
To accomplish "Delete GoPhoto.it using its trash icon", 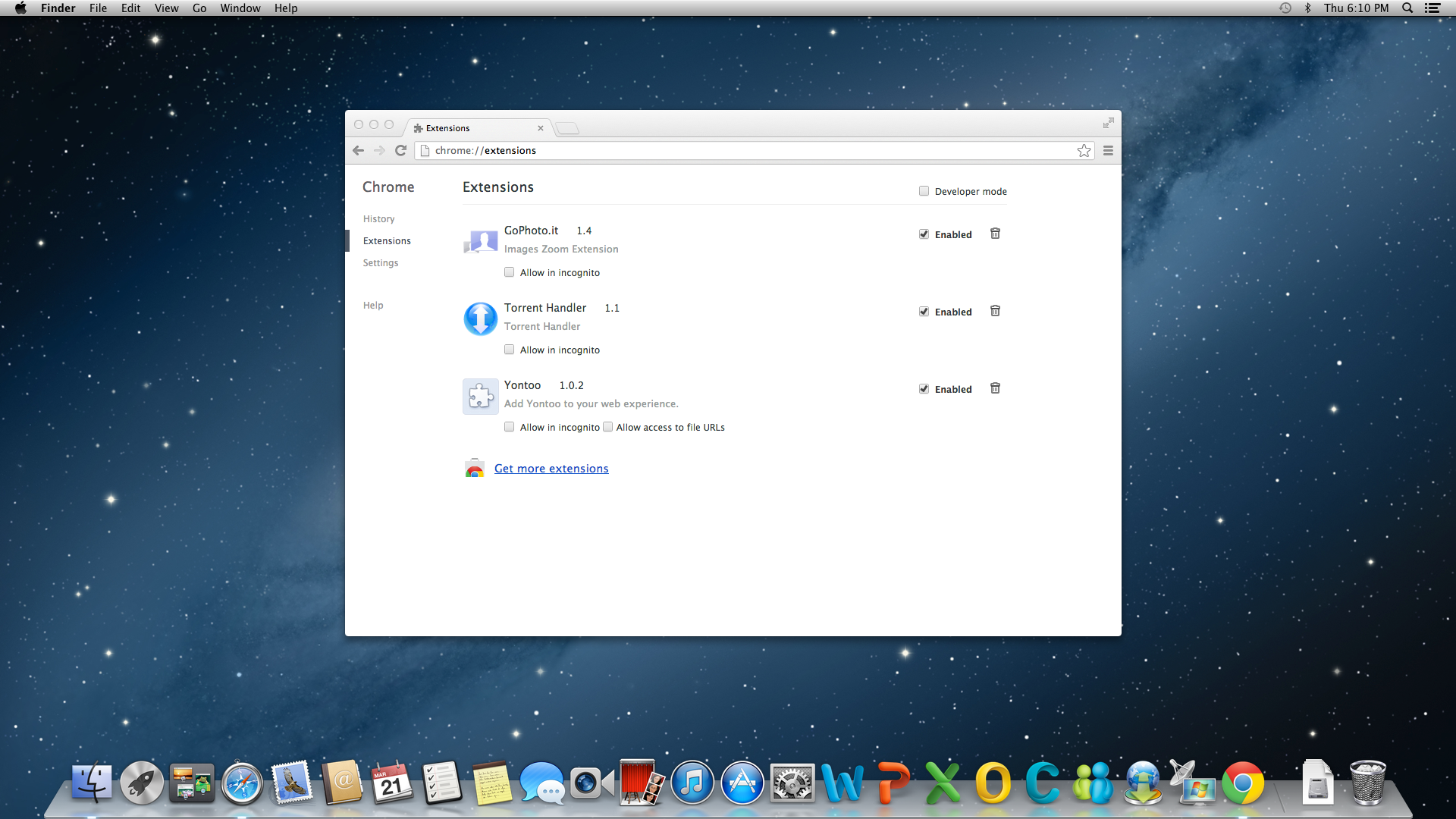I will pos(995,234).
